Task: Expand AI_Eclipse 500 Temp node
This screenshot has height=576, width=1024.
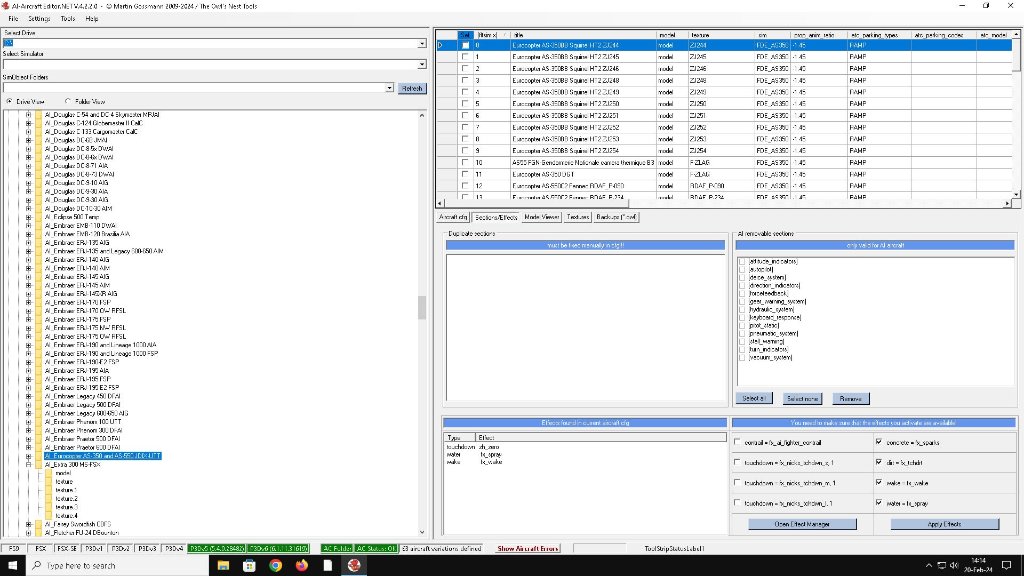Action: pyautogui.click(x=28, y=217)
